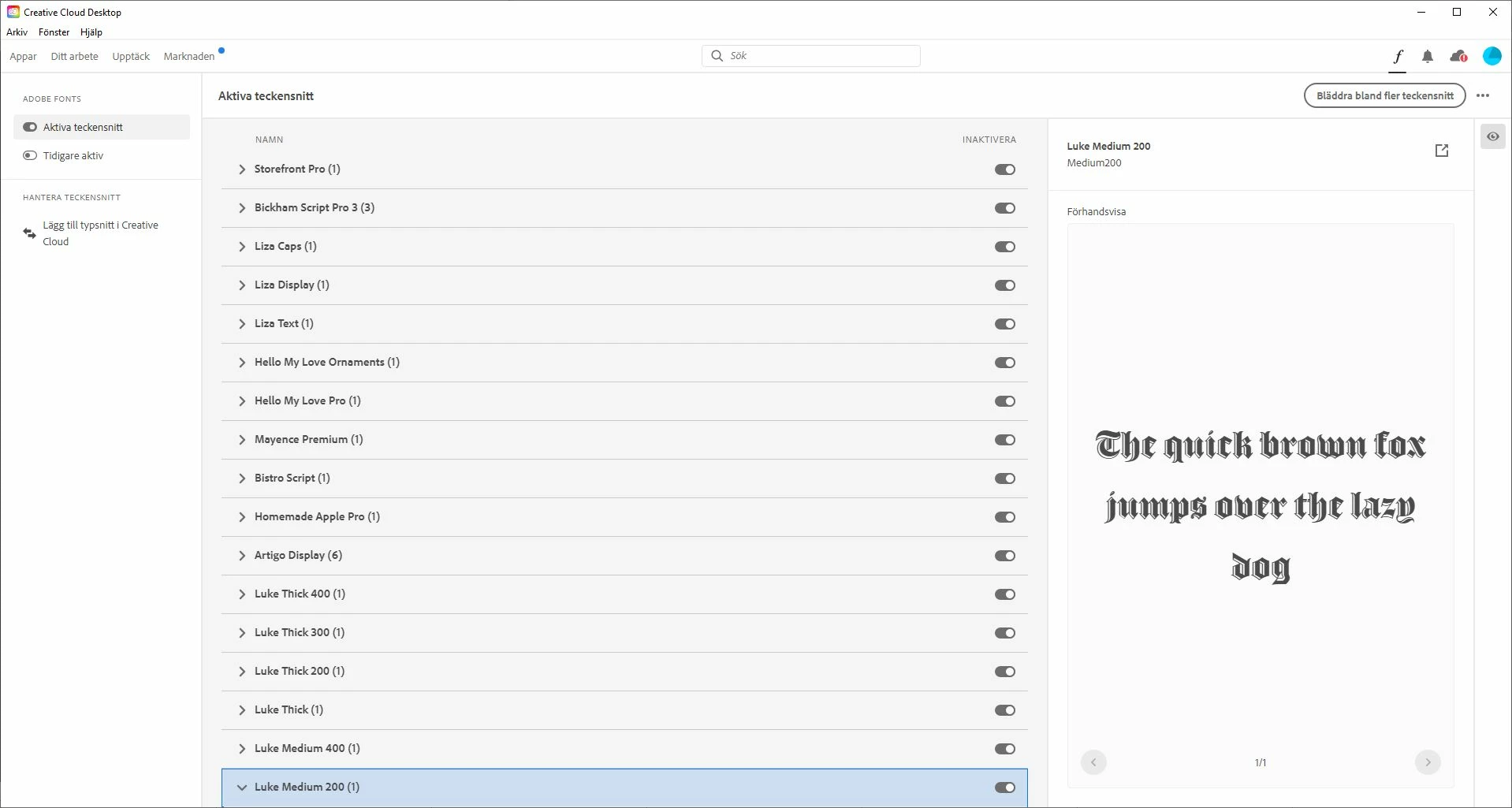The image size is (1512, 808).
Task: Deactivate Bistro Script font
Action: tap(1005, 478)
